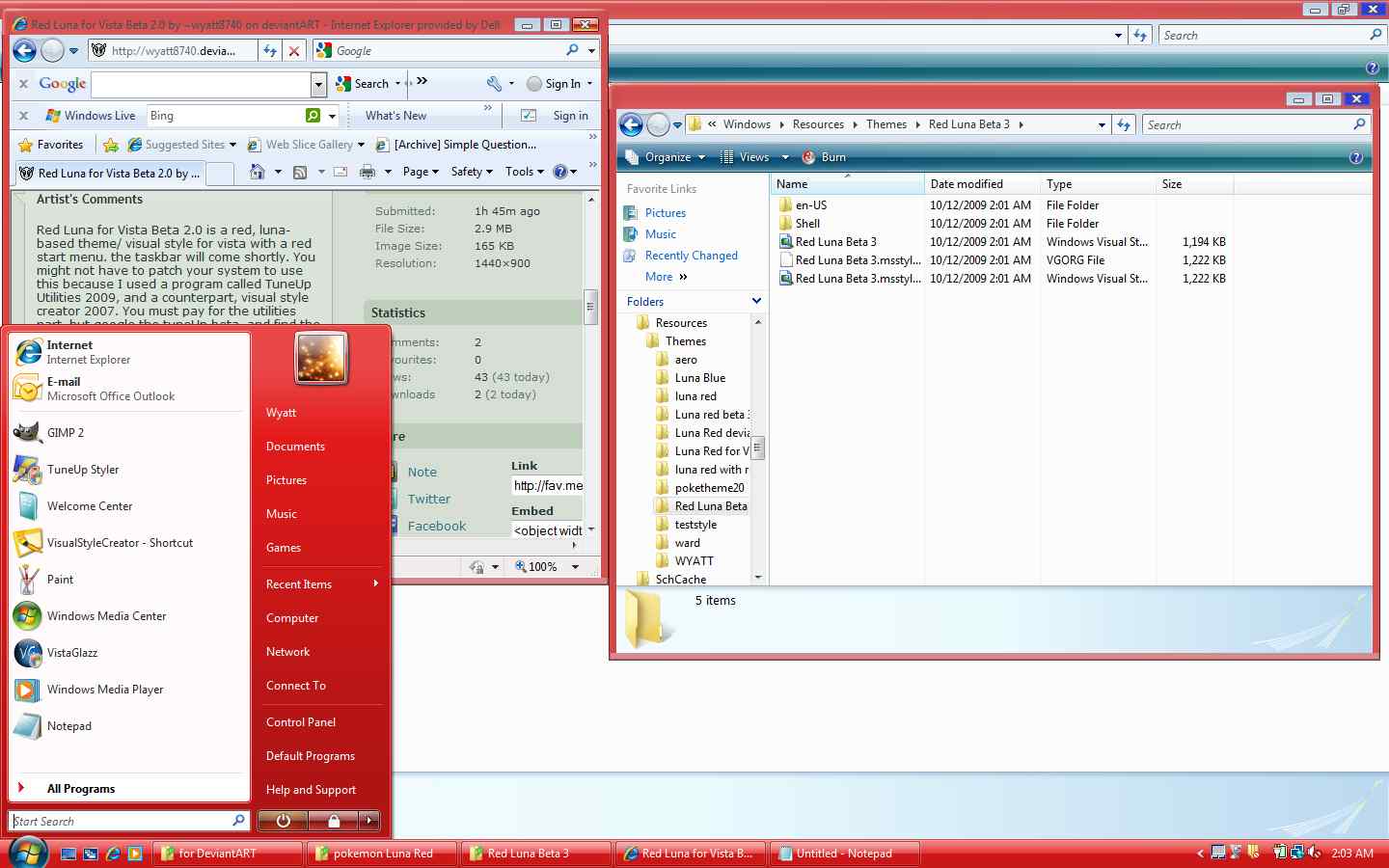Viewport: 1389px width, 868px height.
Task: Open the IE zoom level 100% dropdown
Action: [575, 567]
